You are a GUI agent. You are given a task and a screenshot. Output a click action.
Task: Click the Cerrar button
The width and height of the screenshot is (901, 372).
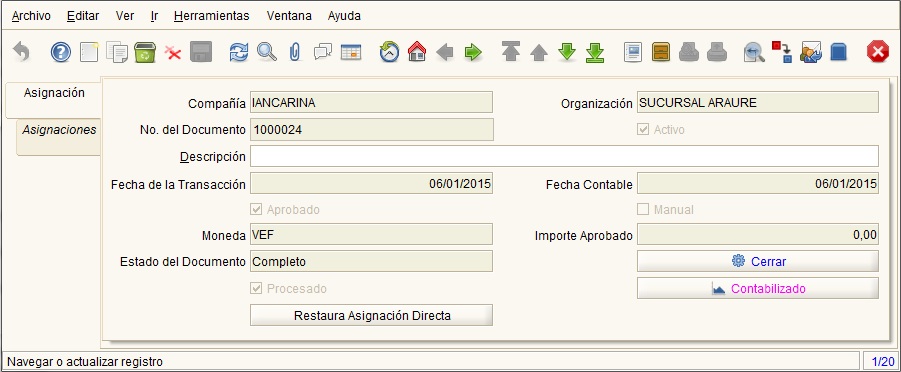point(758,261)
